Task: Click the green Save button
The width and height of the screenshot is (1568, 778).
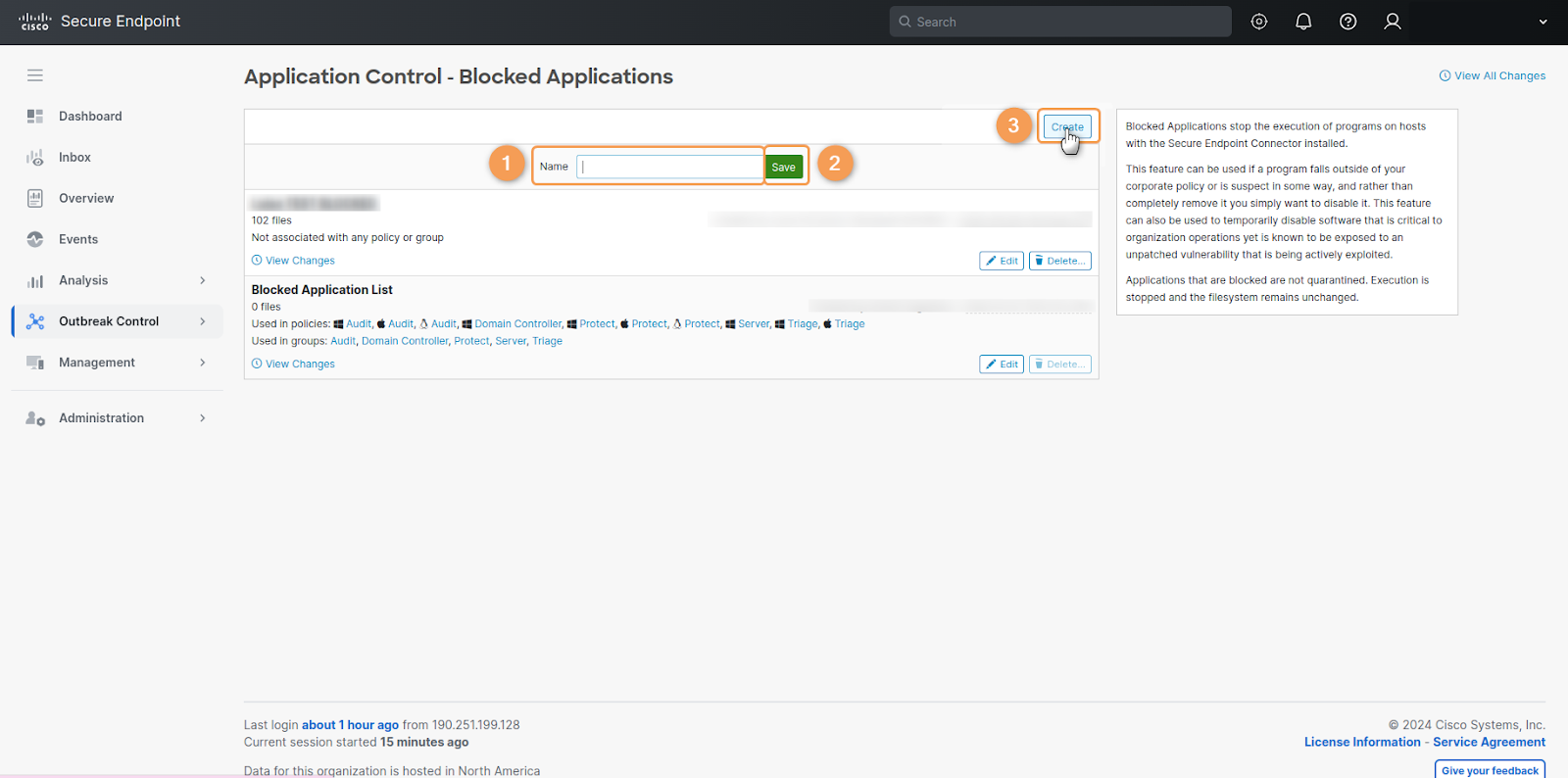Action: point(784,168)
